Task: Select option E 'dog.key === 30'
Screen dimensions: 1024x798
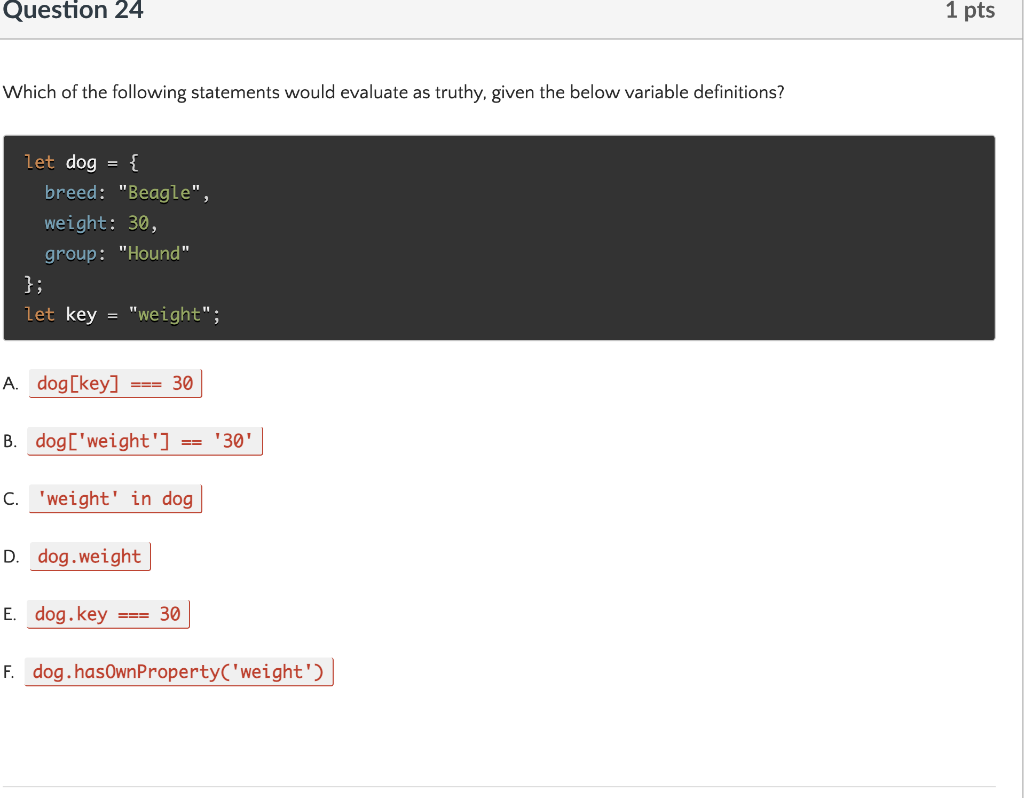Action: click(x=108, y=614)
